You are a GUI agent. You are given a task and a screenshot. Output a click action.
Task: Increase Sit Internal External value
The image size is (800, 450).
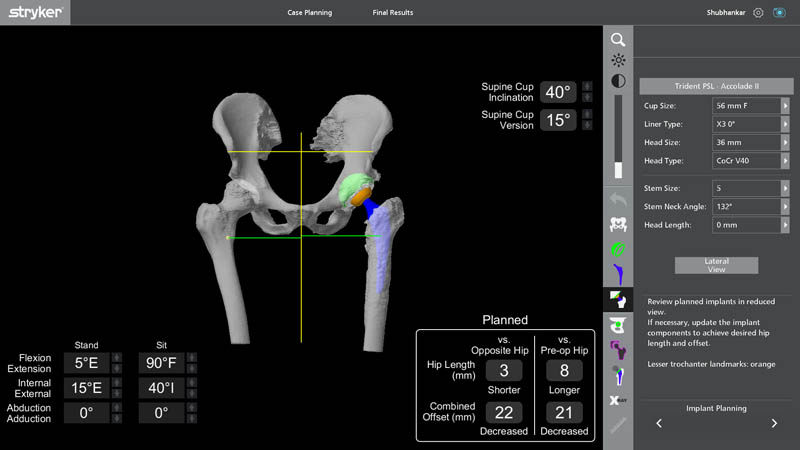[x=192, y=383]
